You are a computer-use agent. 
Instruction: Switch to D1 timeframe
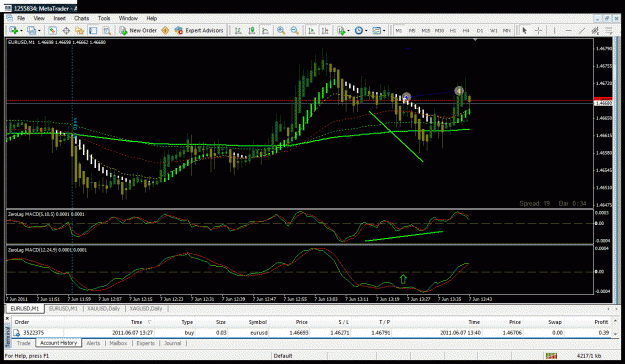(x=480, y=30)
